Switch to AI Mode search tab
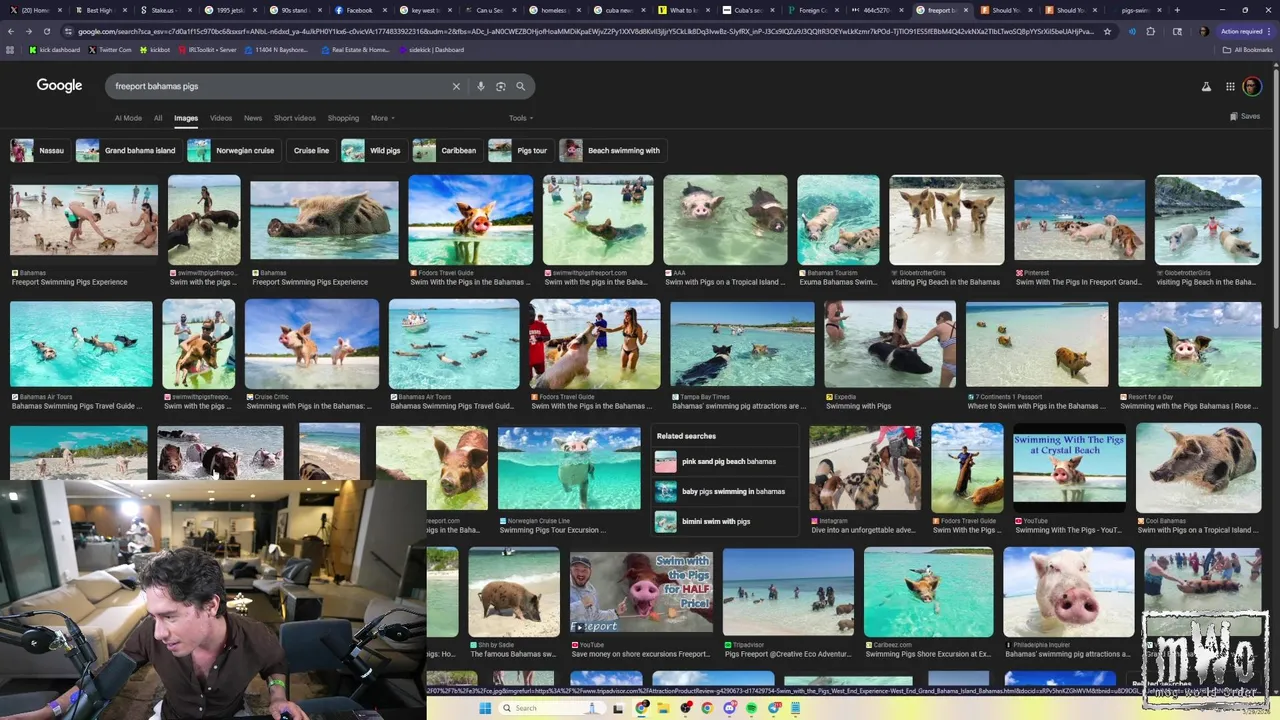 point(128,118)
